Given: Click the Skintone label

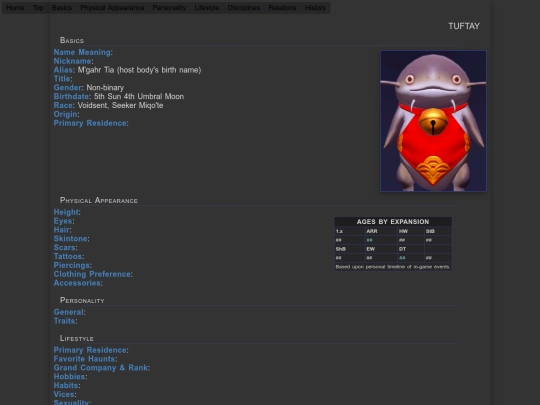Looking at the screenshot, I should coord(71,239).
